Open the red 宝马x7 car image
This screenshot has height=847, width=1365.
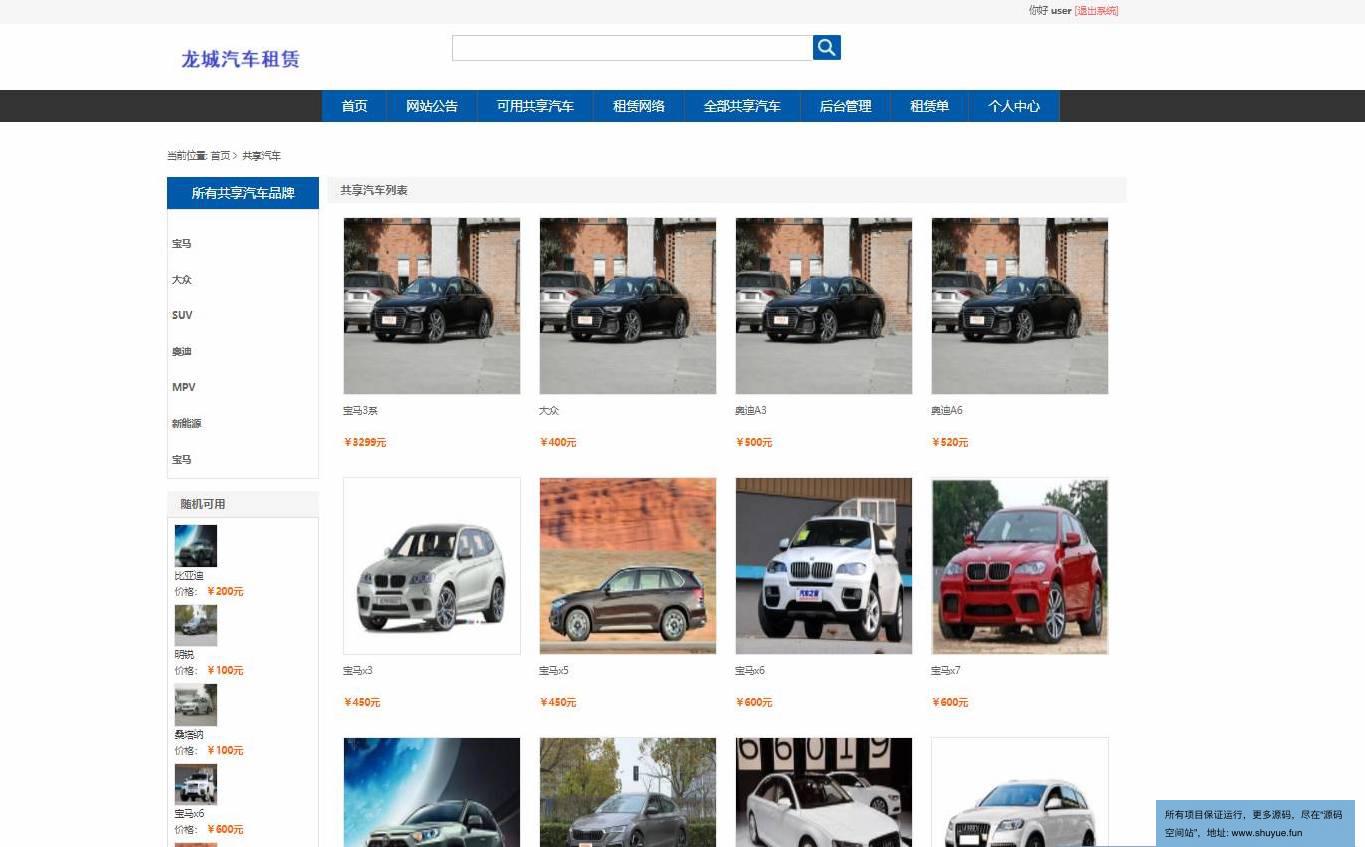coord(1020,566)
